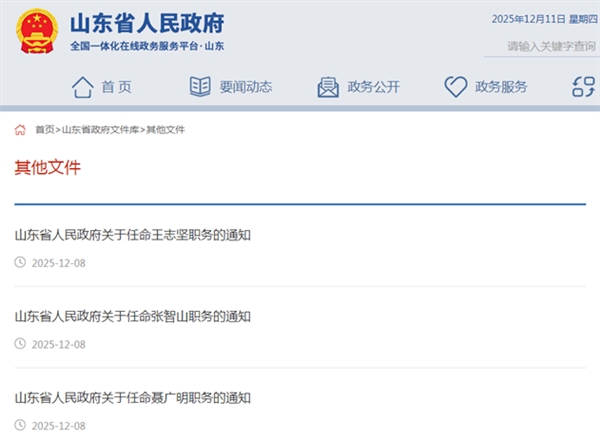Click the 山东省人民政府 site title
The width and height of the screenshot is (600, 441).
pos(147,22)
